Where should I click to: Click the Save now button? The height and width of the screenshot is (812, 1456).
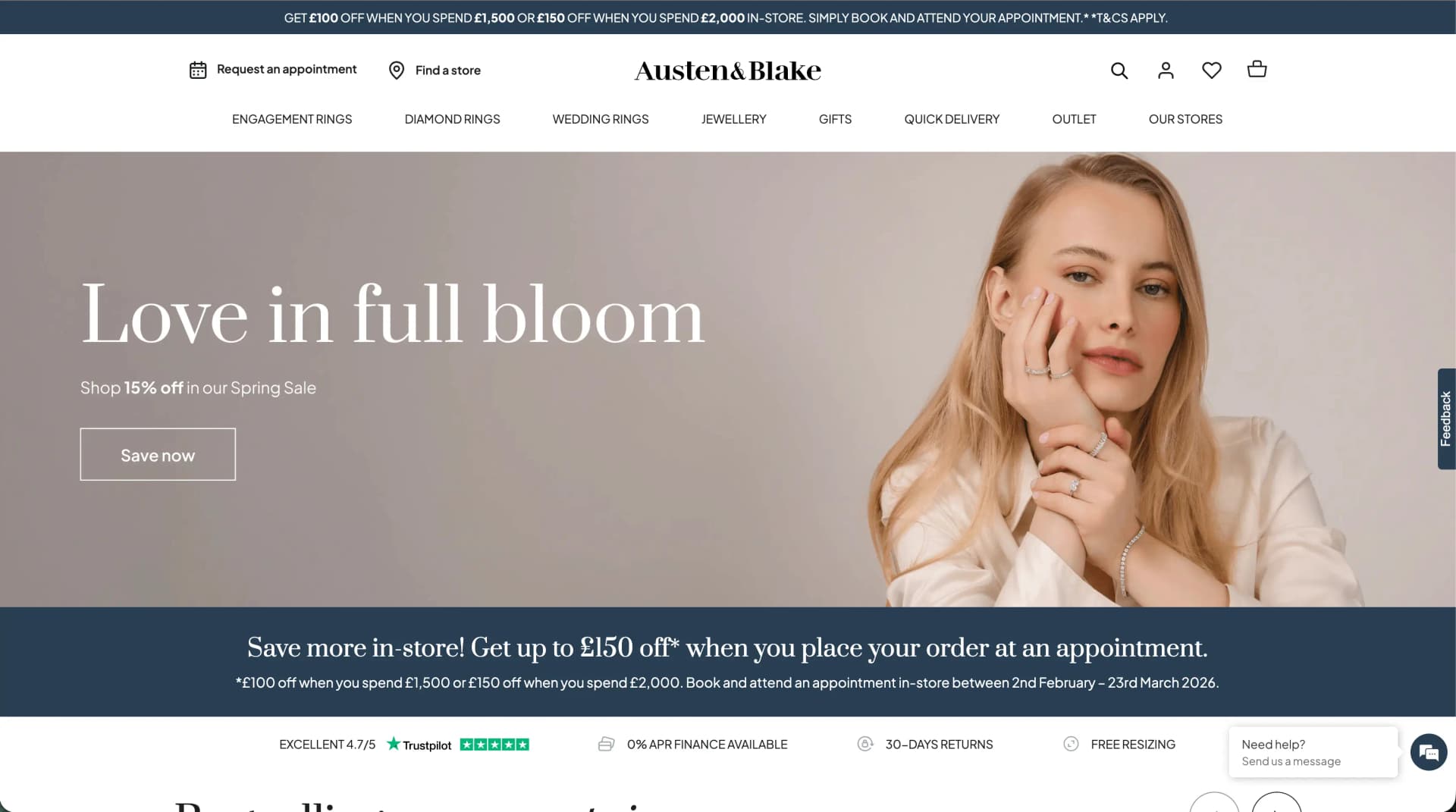click(x=158, y=454)
